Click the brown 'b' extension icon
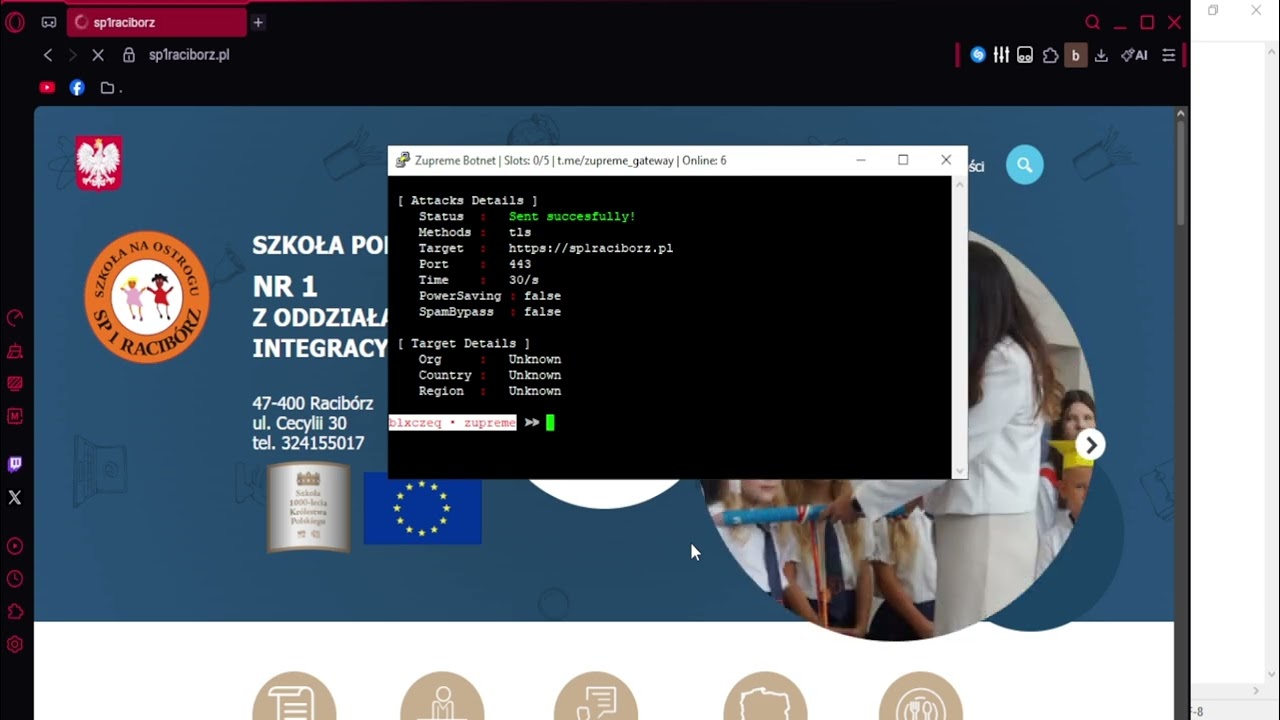Screen dimensions: 1280x720 [x=1076, y=55]
